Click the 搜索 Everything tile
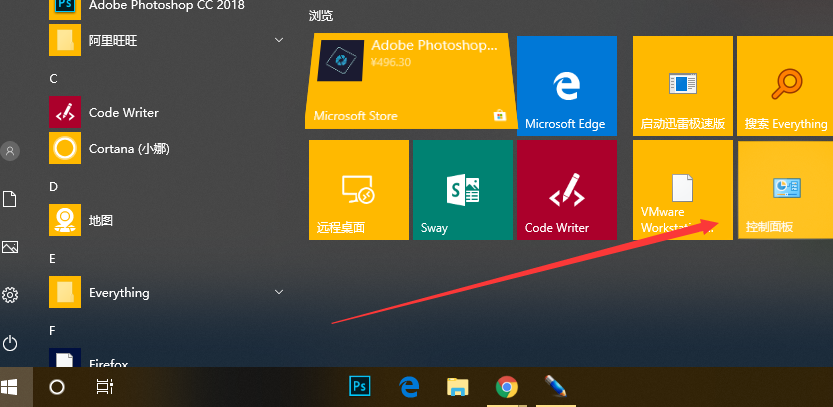Screen dimensions: 833x407 tap(785, 85)
